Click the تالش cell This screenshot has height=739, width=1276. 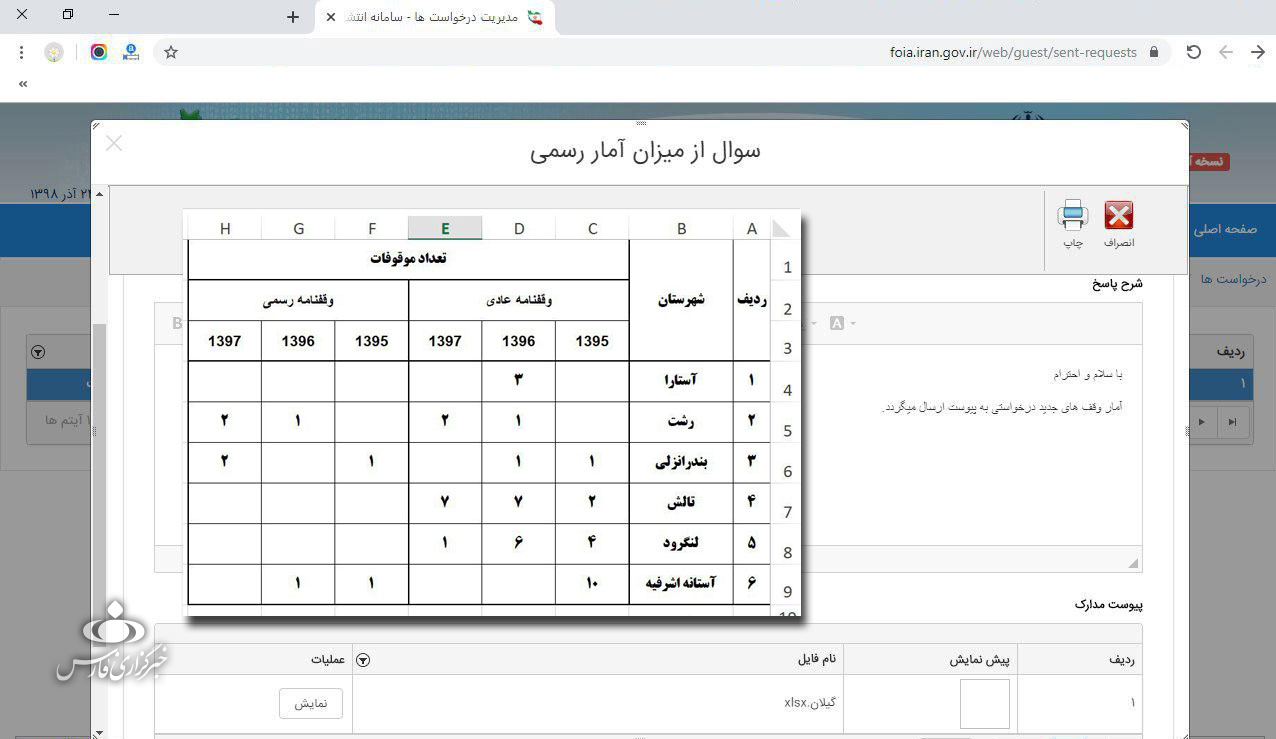(681, 503)
